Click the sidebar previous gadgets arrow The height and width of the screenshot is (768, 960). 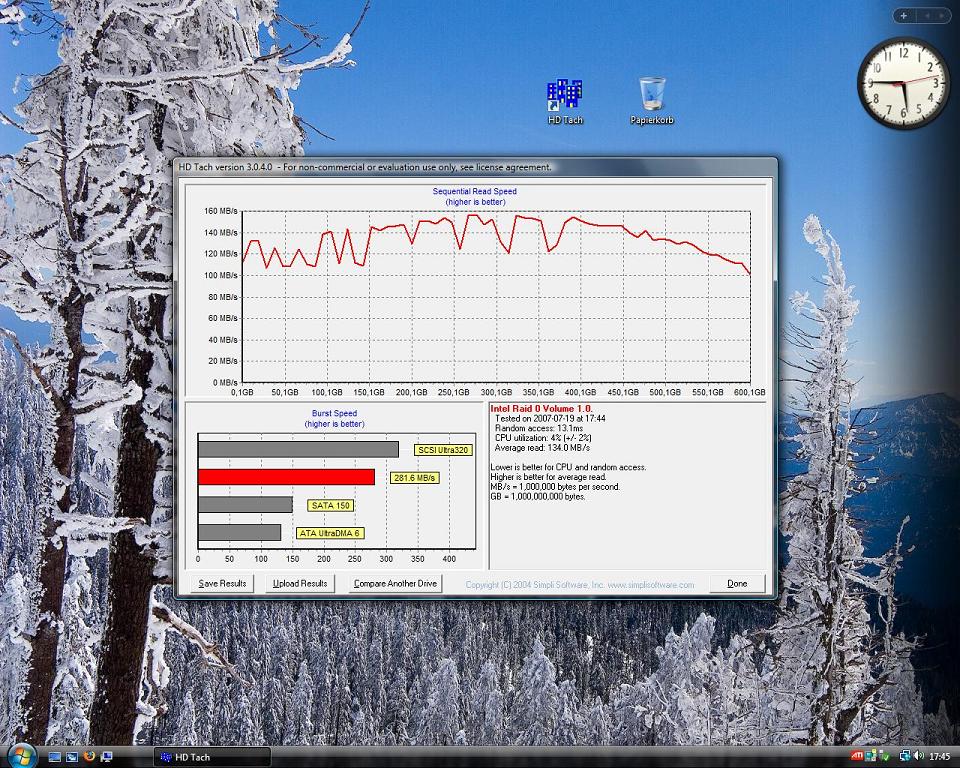click(x=927, y=16)
